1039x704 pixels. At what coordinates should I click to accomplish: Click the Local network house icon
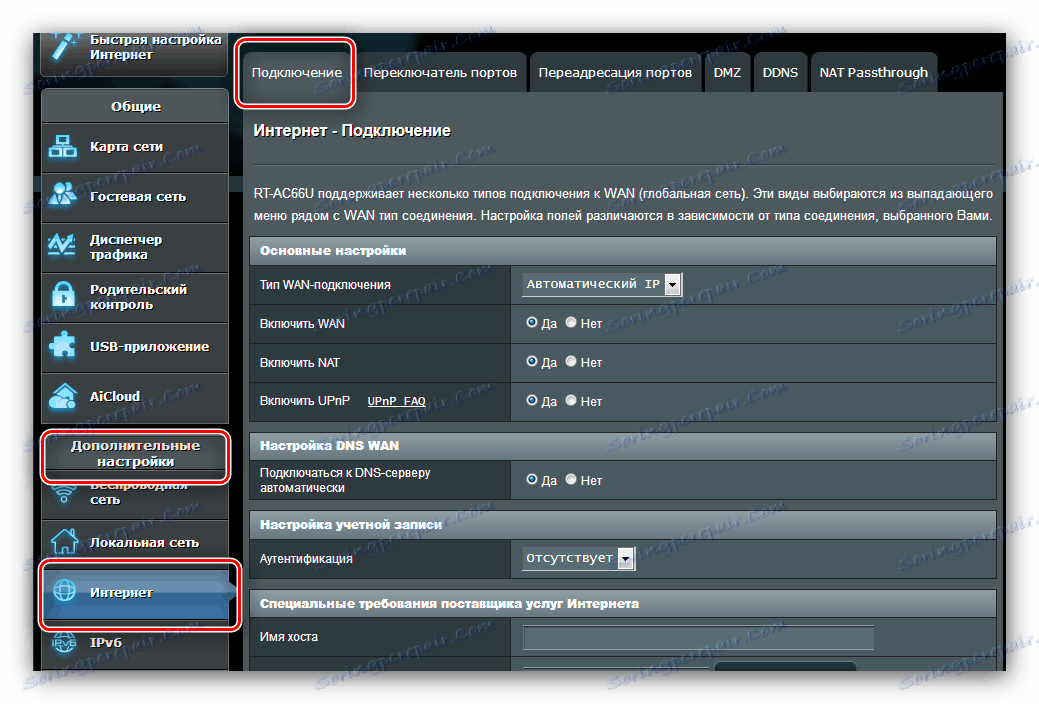pos(64,542)
